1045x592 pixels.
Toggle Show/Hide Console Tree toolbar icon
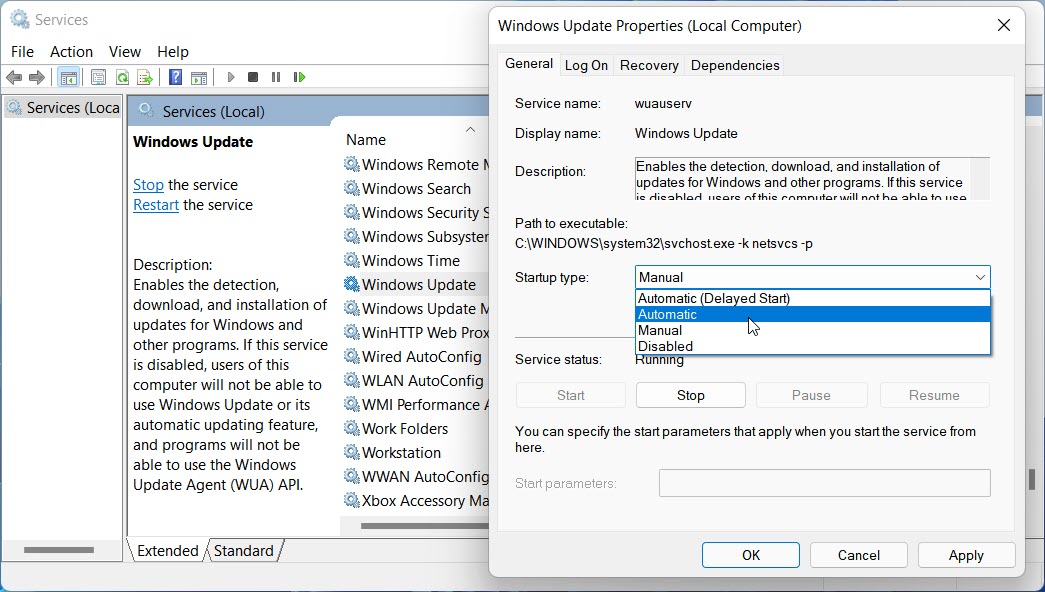(68, 77)
